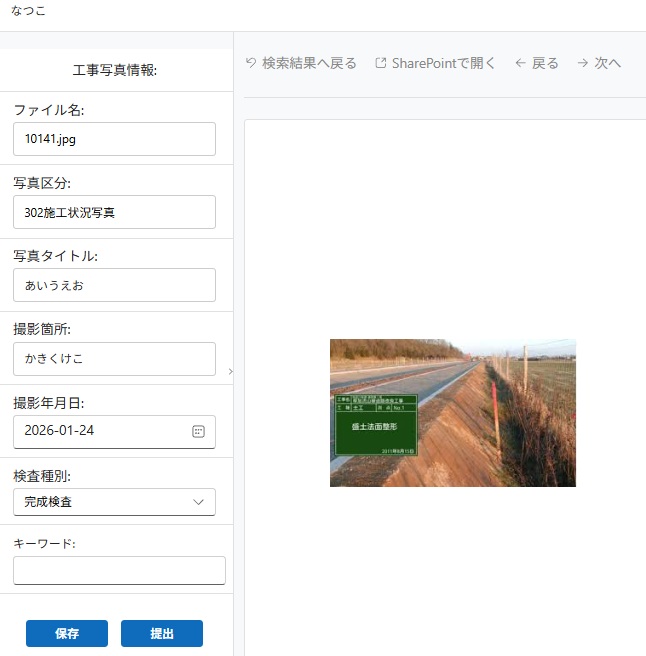This screenshot has width=646, height=656.
Task: Click the user name なつこ
Action: (28, 11)
